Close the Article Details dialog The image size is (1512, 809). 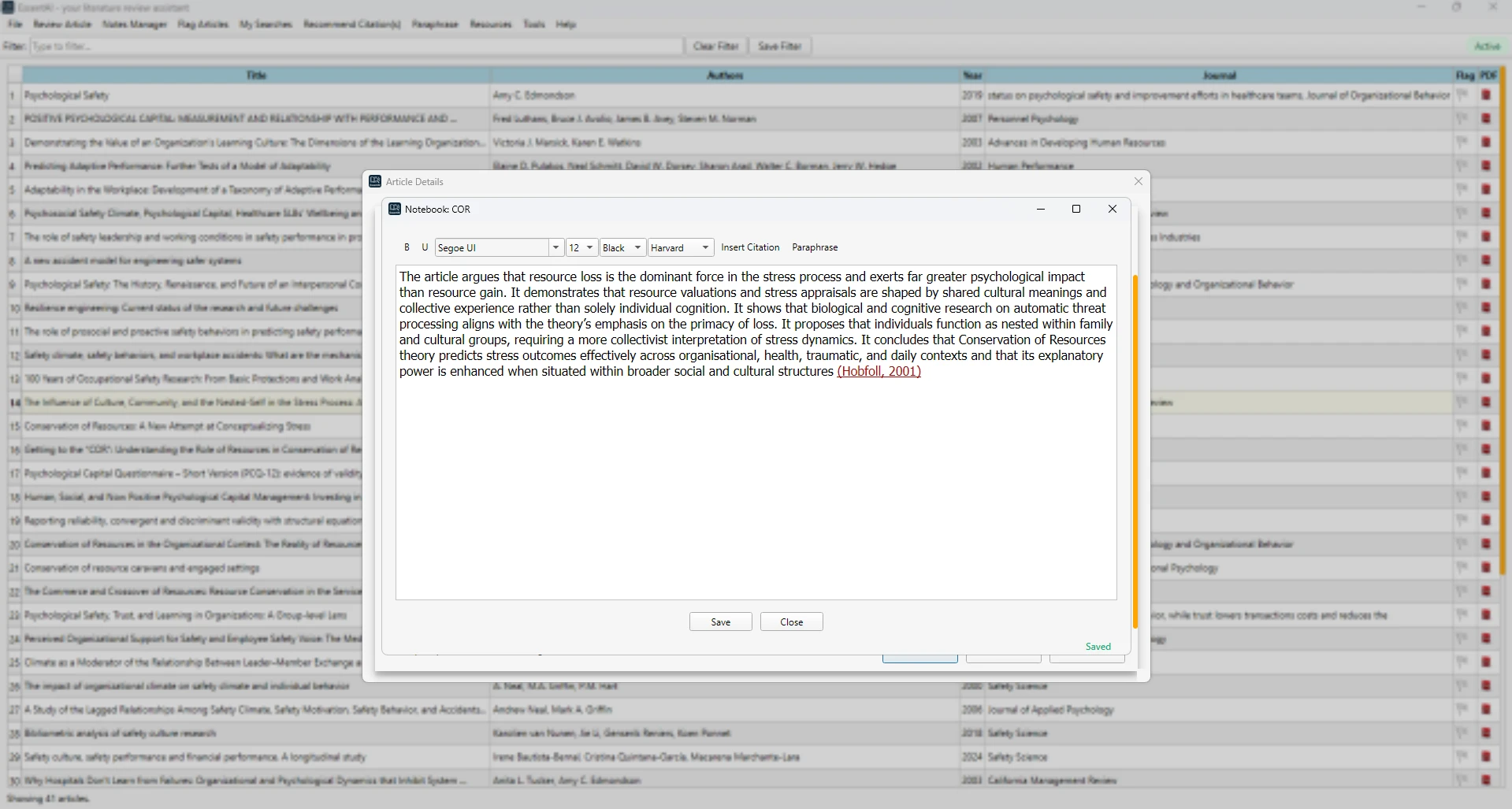[x=1138, y=182]
